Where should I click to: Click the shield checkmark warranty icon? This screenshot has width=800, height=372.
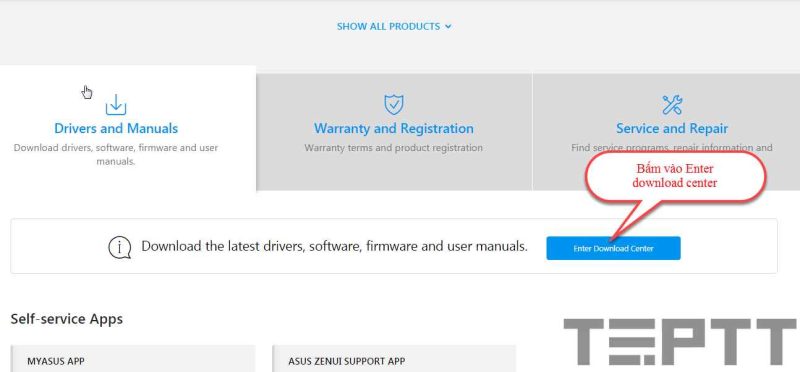393,104
